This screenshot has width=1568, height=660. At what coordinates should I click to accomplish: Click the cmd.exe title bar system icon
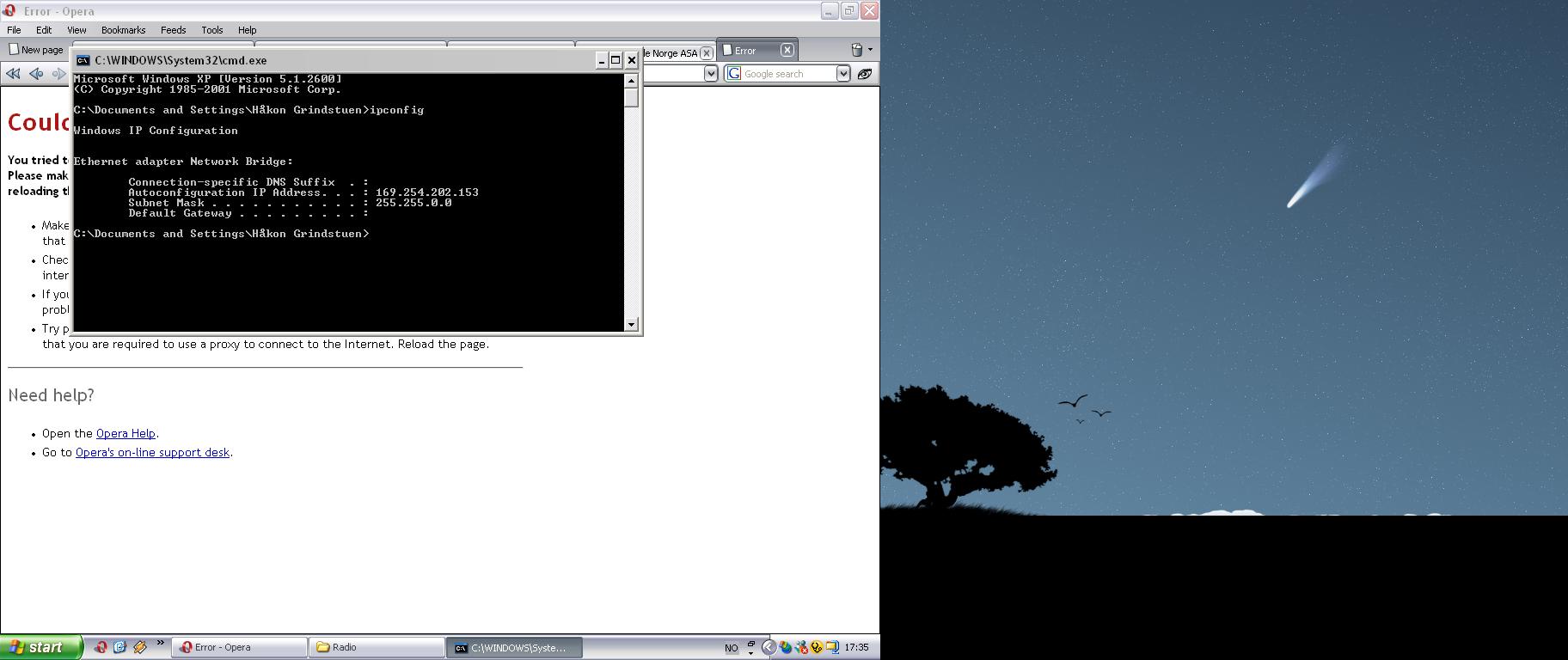(x=83, y=60)
